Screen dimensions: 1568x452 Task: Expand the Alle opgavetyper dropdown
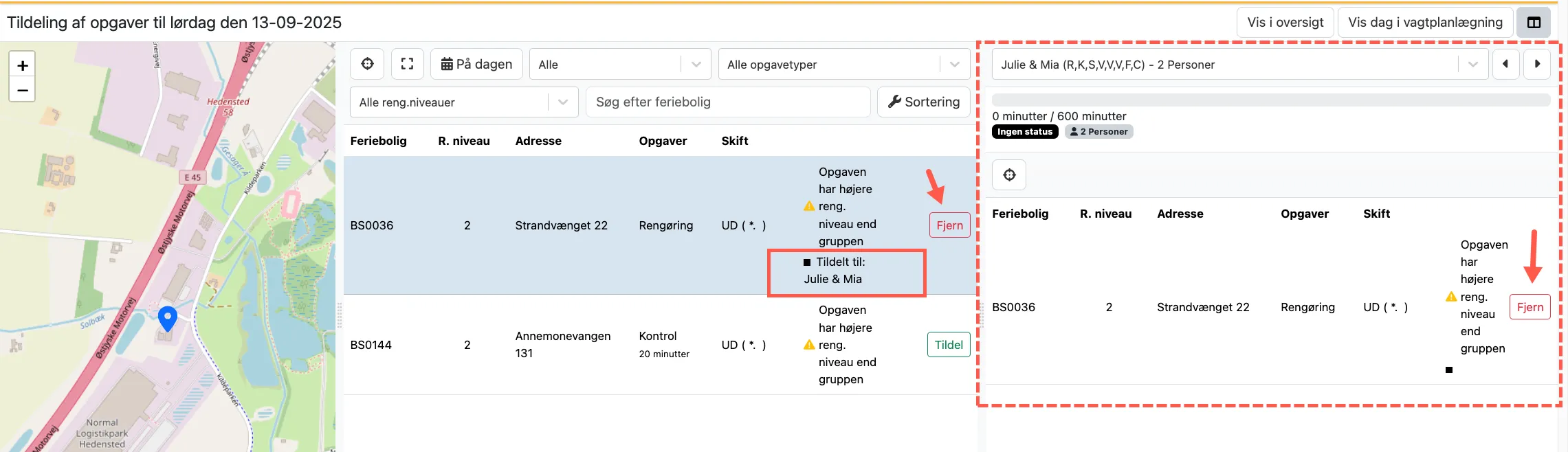click(x=843, y=64)
